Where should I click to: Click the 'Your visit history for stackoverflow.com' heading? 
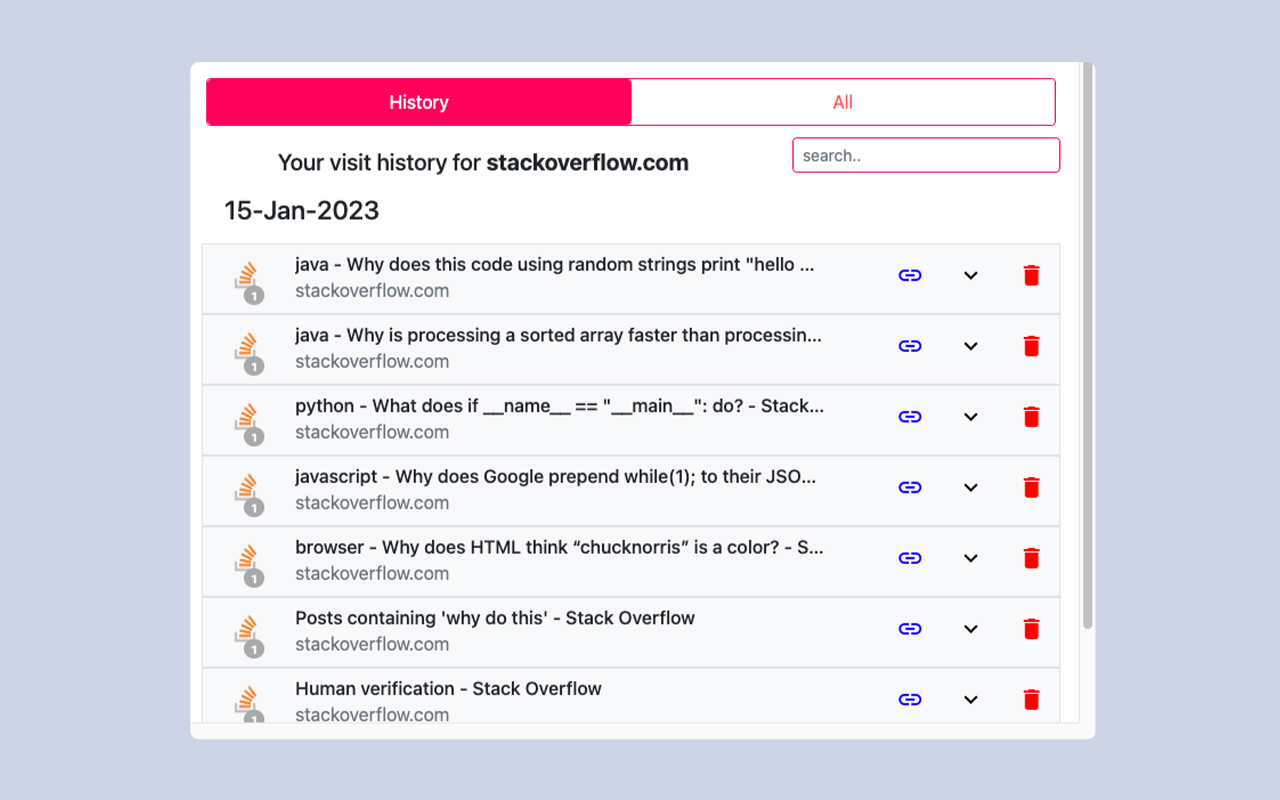pos(483,162)
